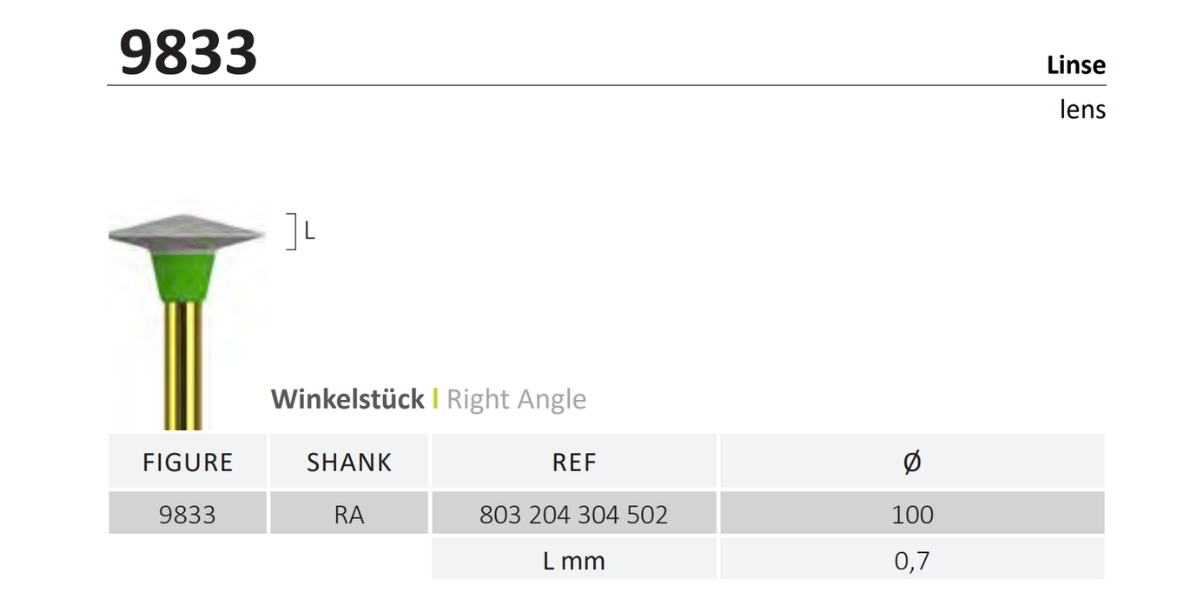Select the Right Angle label
1200x603 pixels.
[x=516, y=400]
